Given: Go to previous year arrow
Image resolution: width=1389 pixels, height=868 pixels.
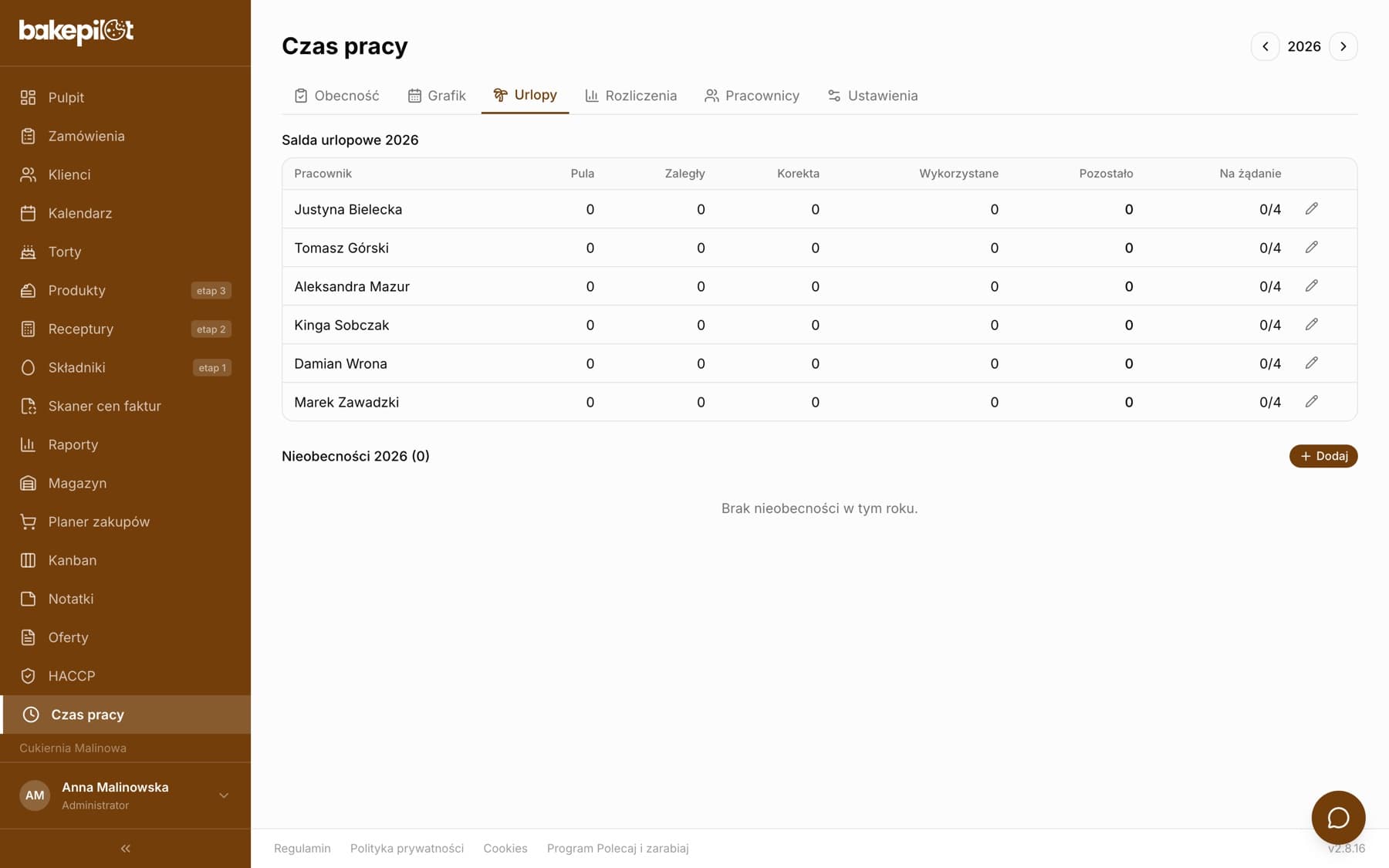Looking at the screenshot, I should coord(1265,46).
